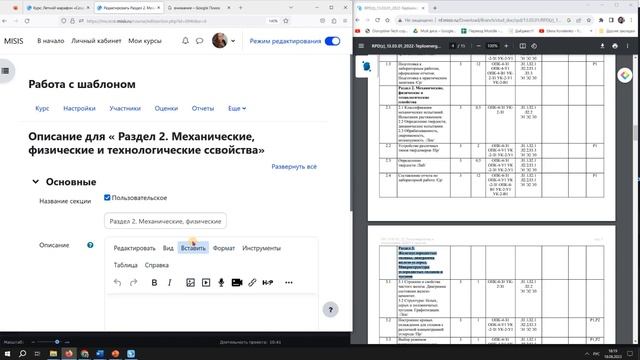
Task: Show more editor toolbar options
Action: pyautogui.click(x=289, y=282)
